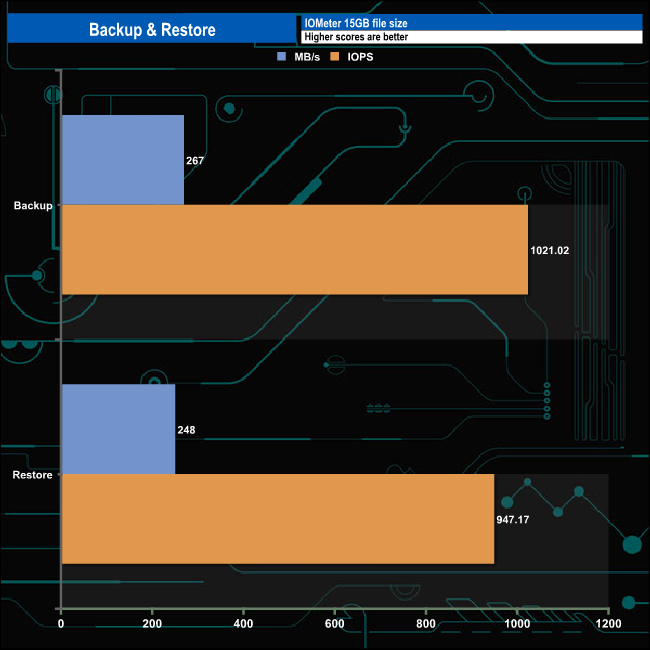
Task: Select the 248 data label
Action: coord(186,430)
